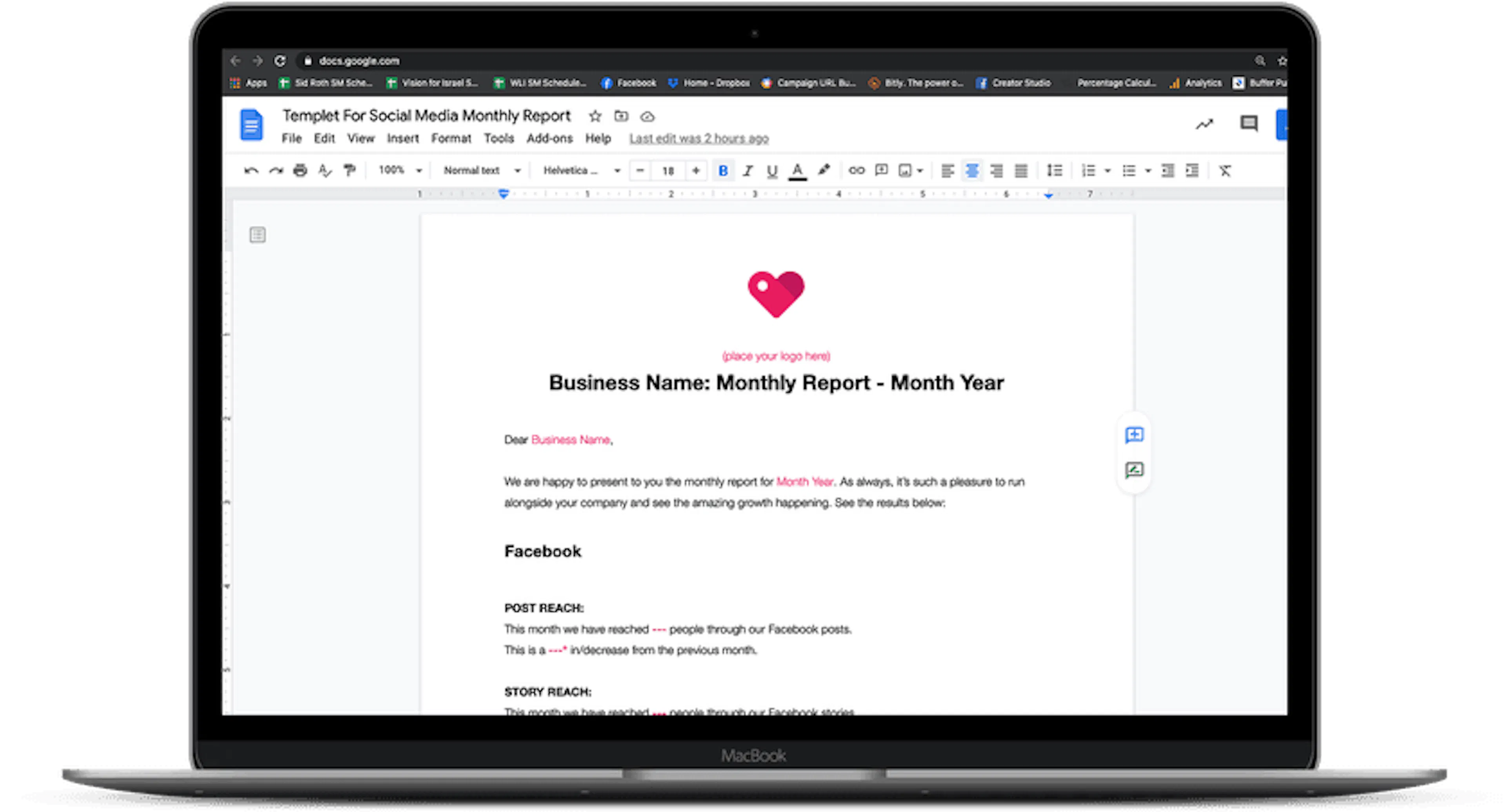Open the zoom level dropdown showing 100%
The width and height of the screenshot is (1506, 812).
[399, 171]
